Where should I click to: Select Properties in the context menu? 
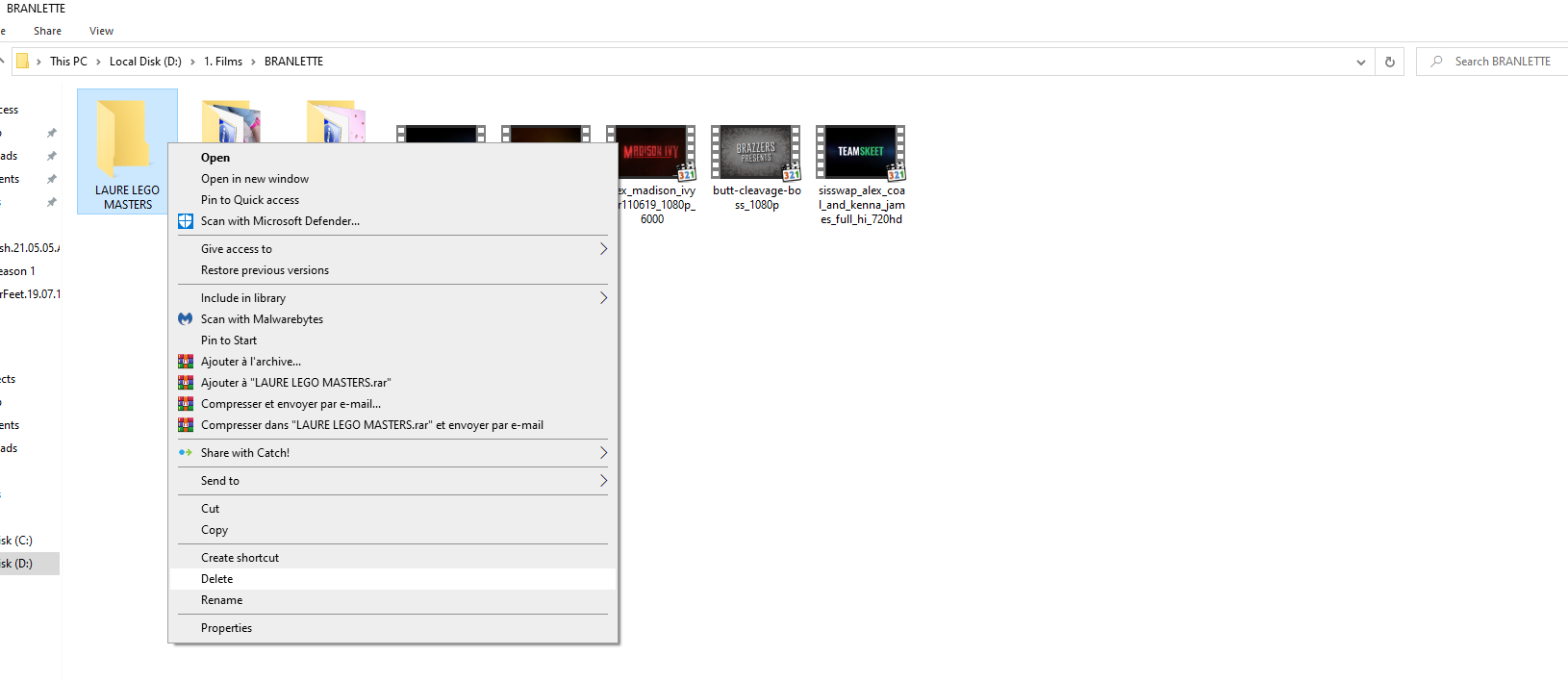[x=226, y=628]
